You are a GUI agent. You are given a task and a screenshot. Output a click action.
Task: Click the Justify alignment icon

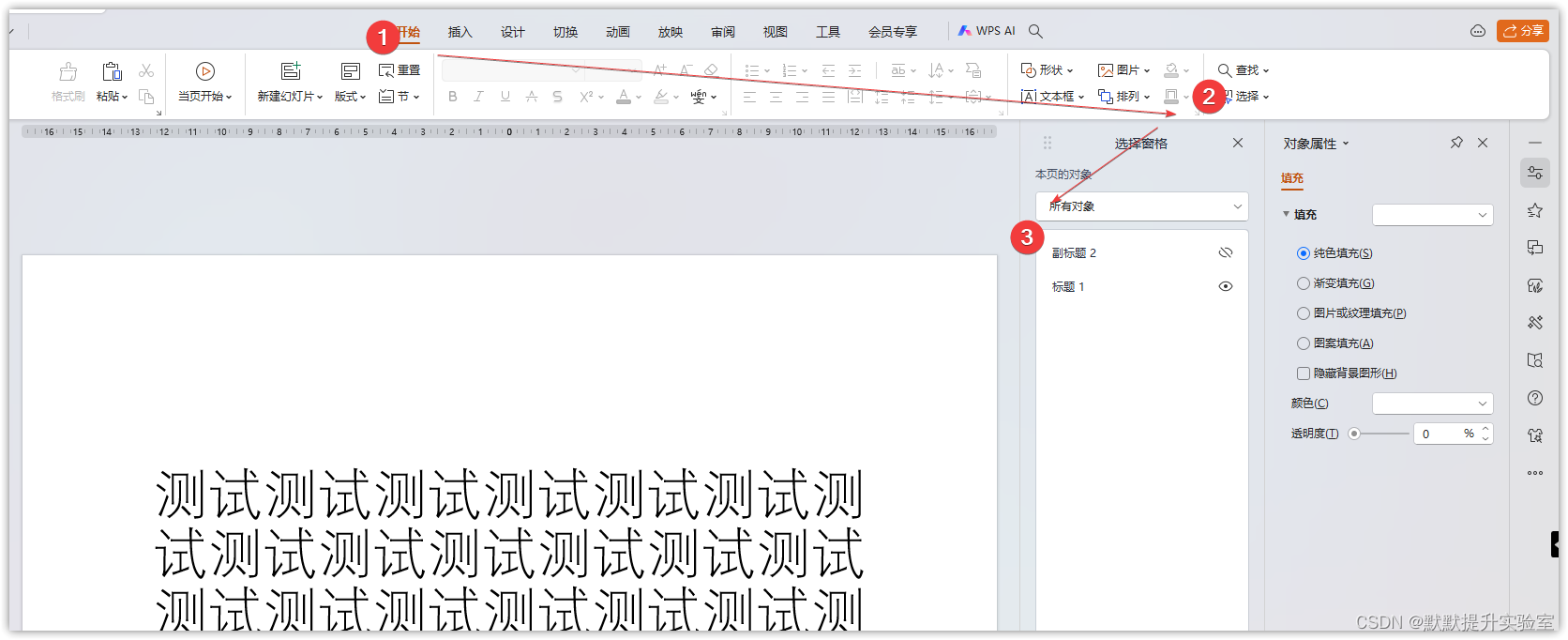pyautogui.click(x=828, y=97)
